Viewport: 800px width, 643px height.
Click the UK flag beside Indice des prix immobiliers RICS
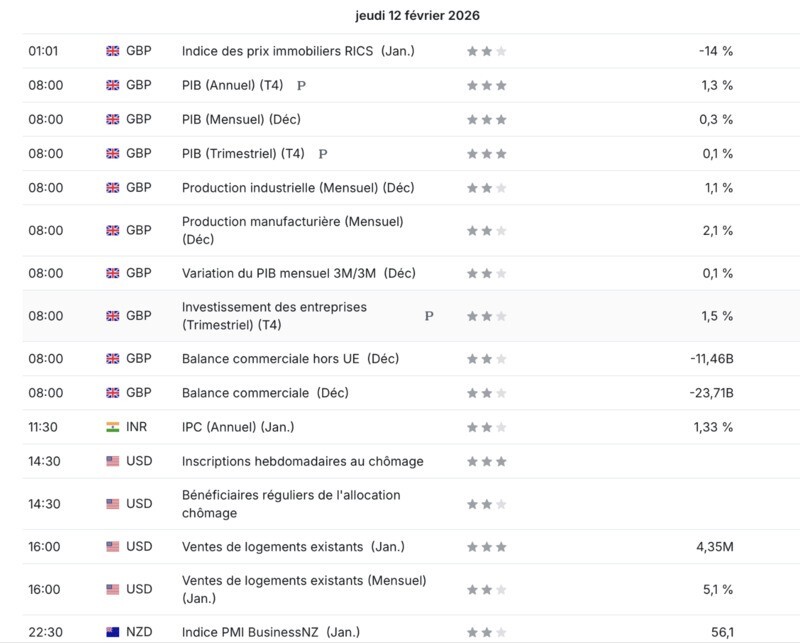pos(113,51)
